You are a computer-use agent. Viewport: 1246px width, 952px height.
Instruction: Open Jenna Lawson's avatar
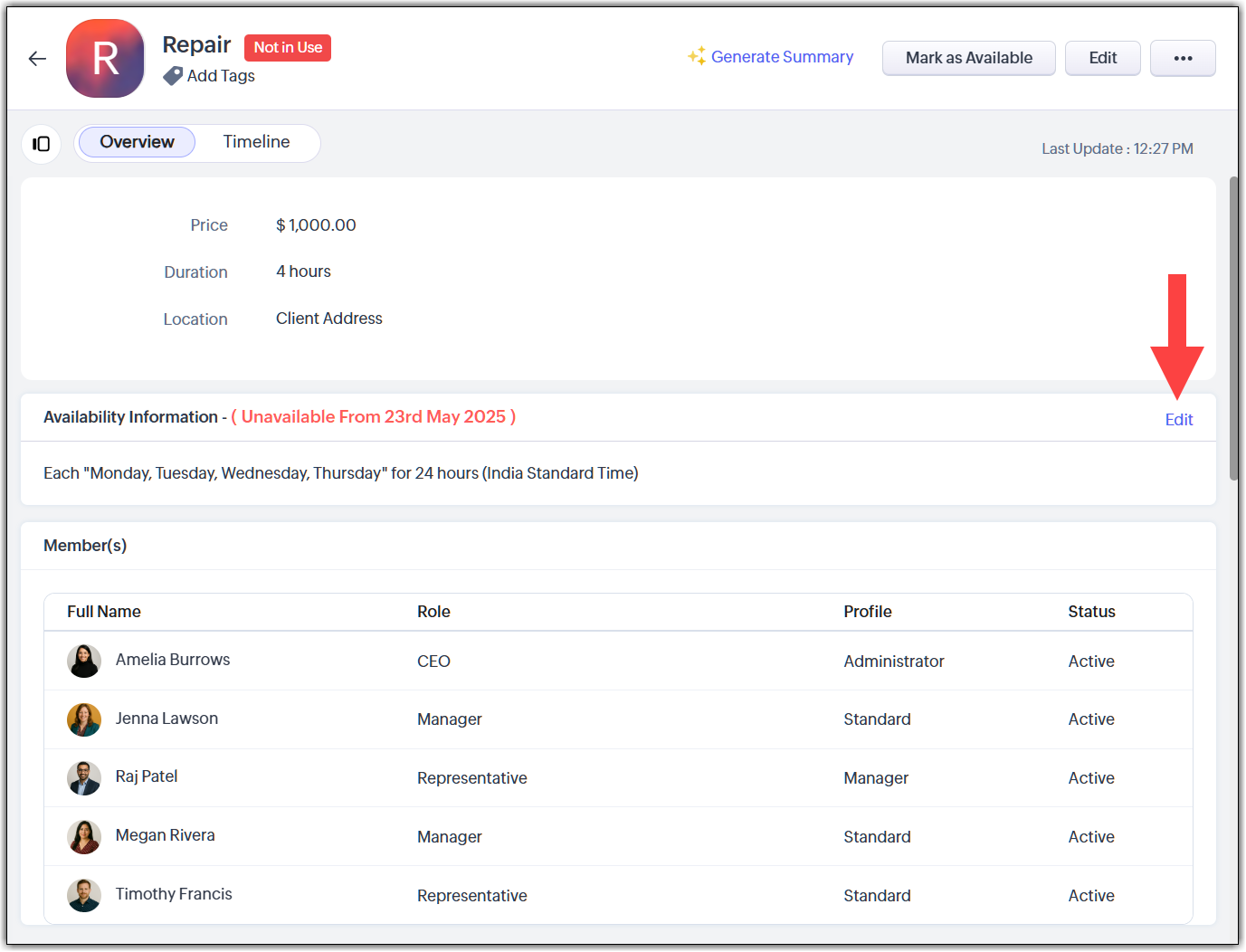[x=84, y=719]
